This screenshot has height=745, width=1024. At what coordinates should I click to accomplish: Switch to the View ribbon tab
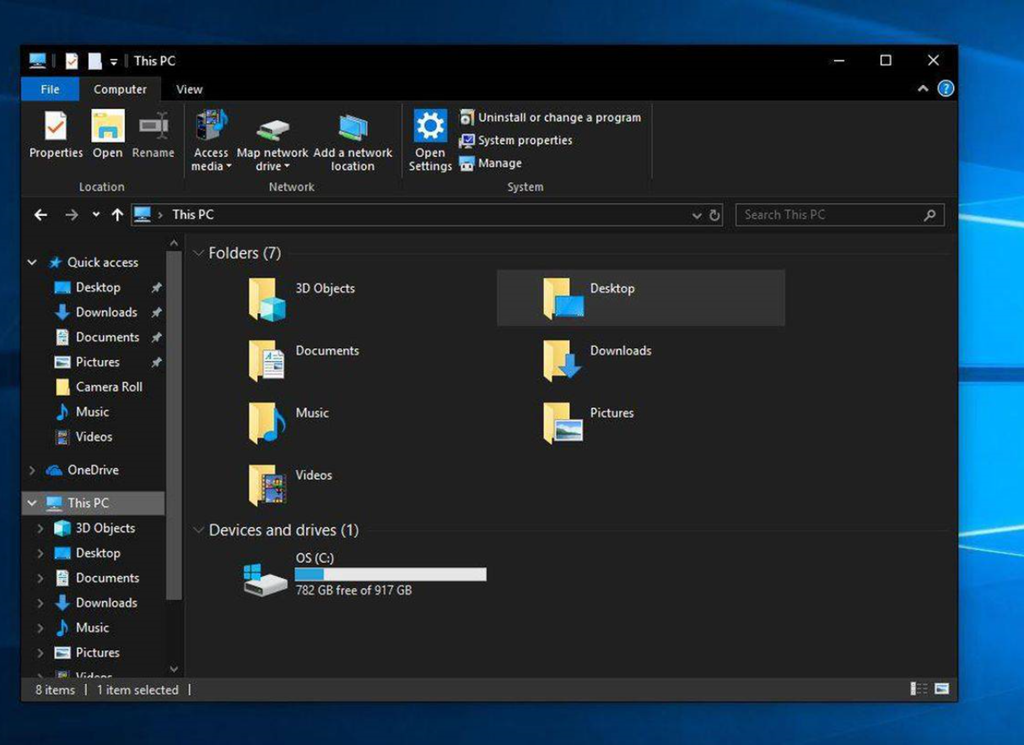click(189, 89)
